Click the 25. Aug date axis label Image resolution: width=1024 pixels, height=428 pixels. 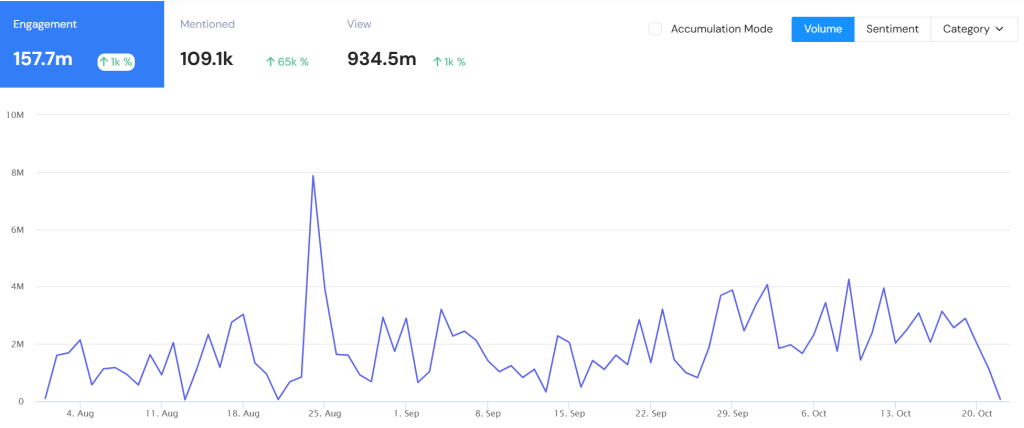[x=326, y=412]
